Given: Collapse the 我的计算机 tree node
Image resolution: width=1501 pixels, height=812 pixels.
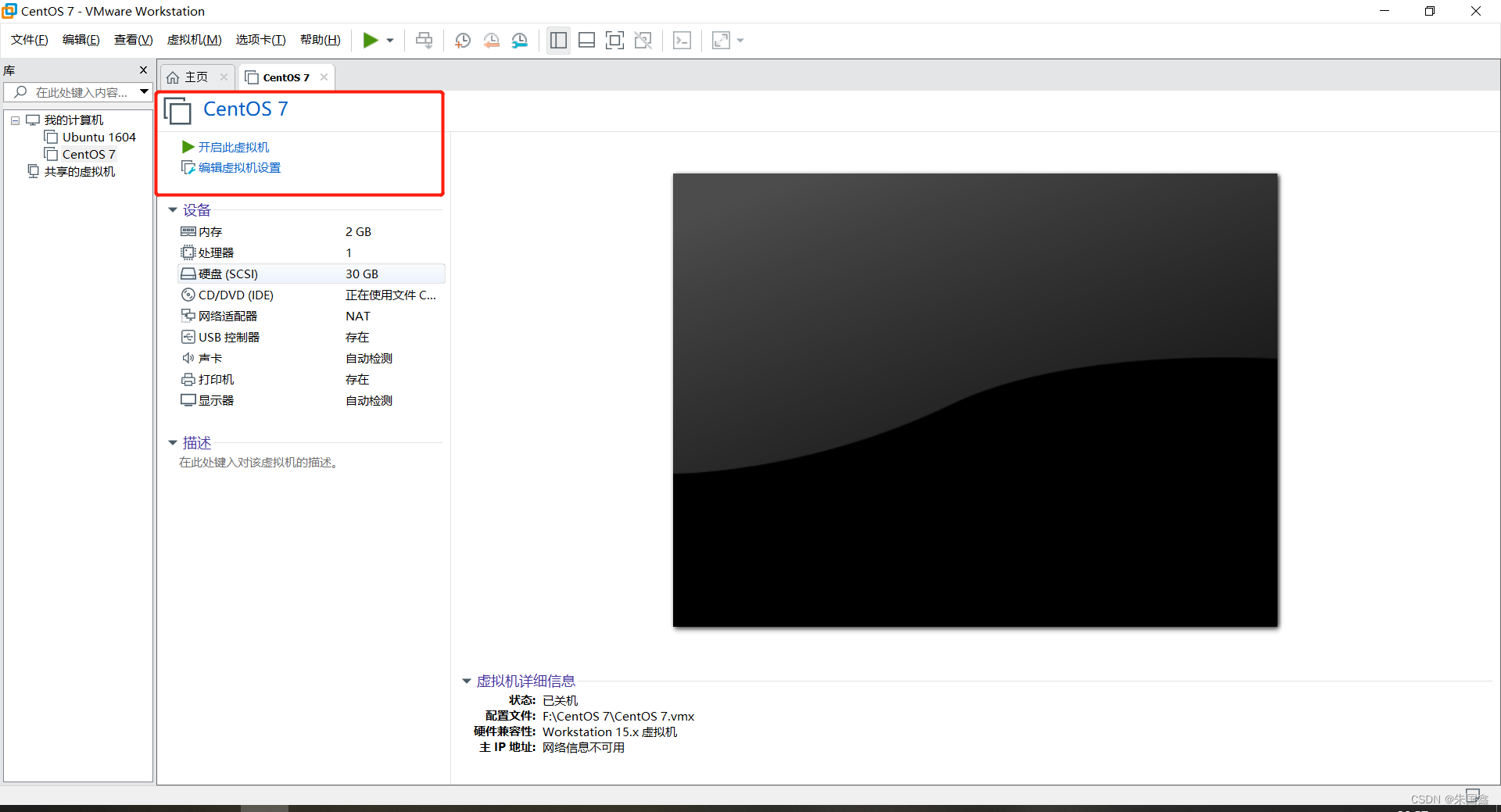Looking at the screenshot, I should (x=15, y=120).
